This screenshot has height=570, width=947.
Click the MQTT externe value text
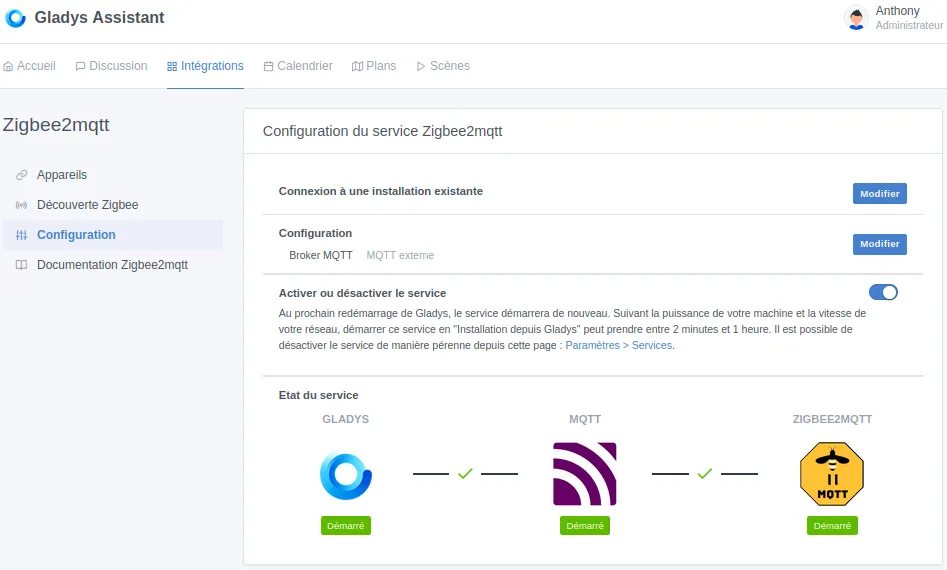point(400,255)
